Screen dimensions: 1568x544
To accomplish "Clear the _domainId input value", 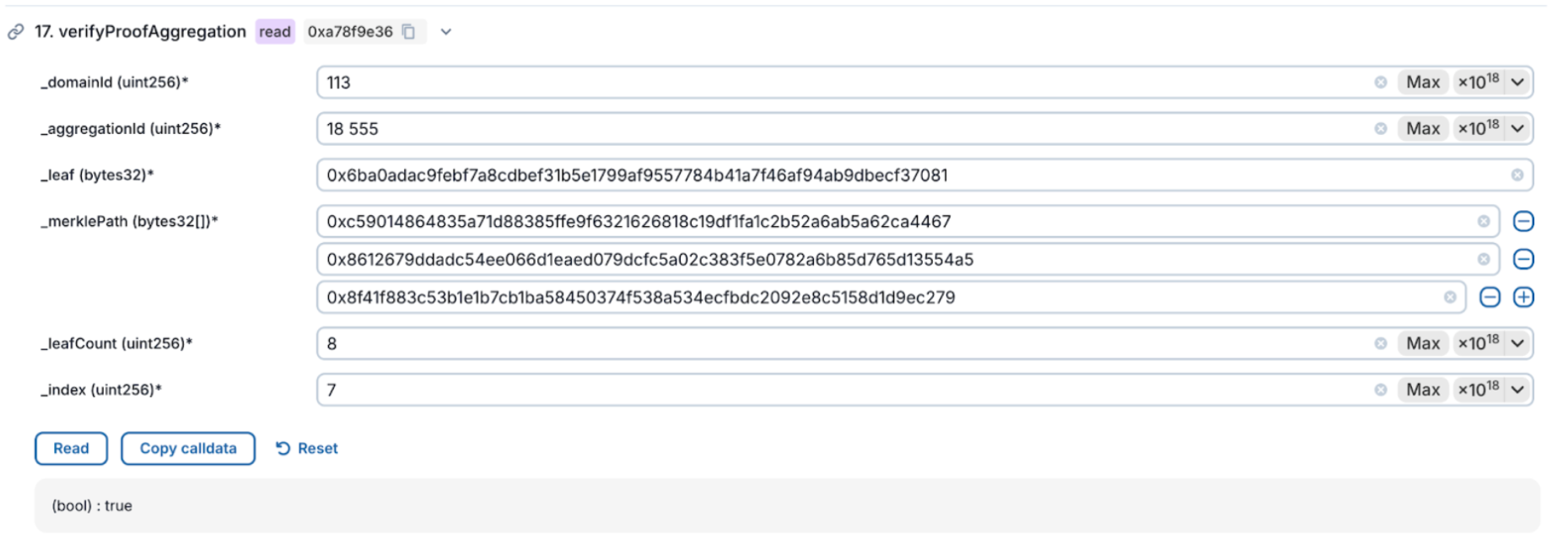I will click(1382, 82).
